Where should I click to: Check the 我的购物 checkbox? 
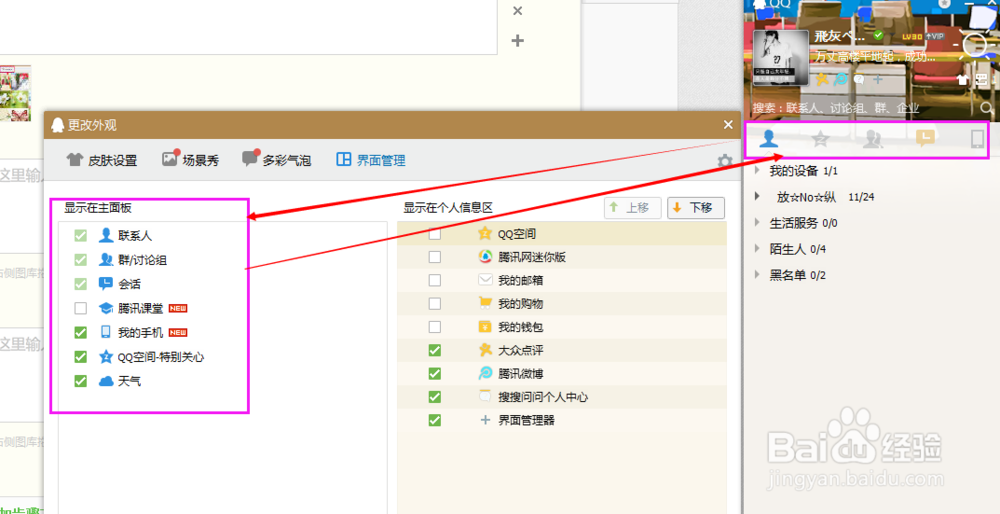[434, 304]
